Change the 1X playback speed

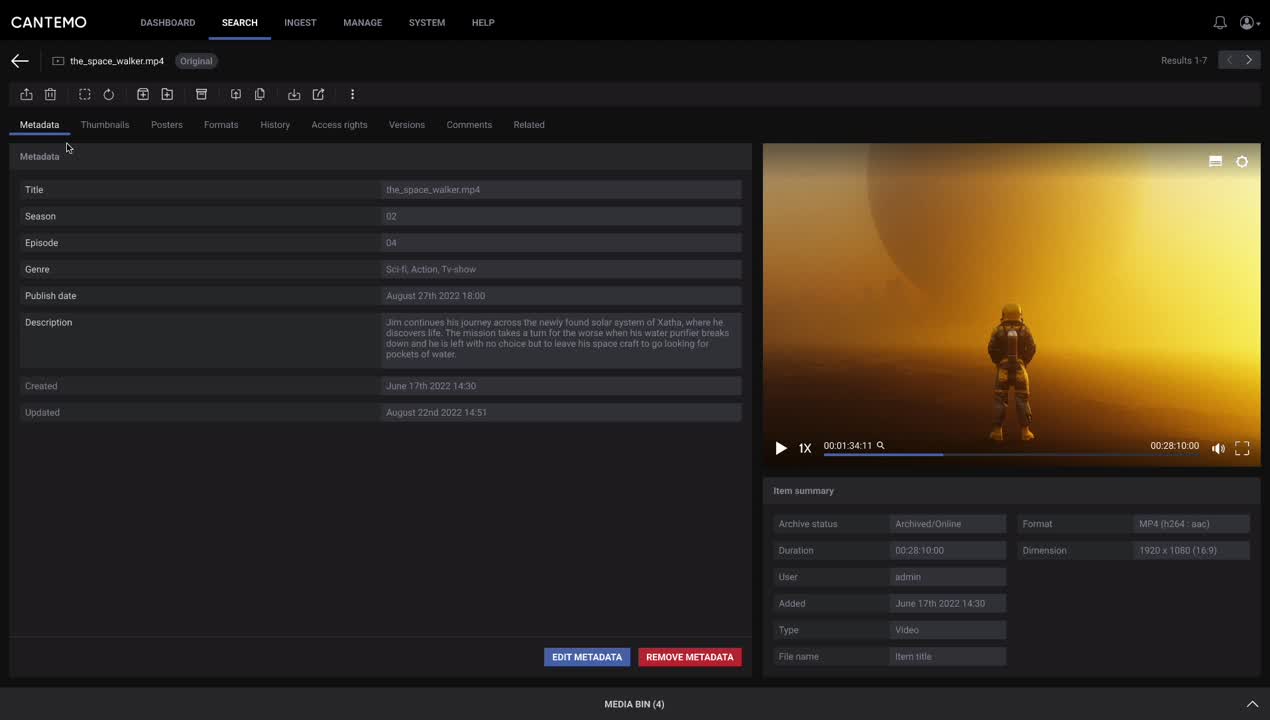coord(805,448)
